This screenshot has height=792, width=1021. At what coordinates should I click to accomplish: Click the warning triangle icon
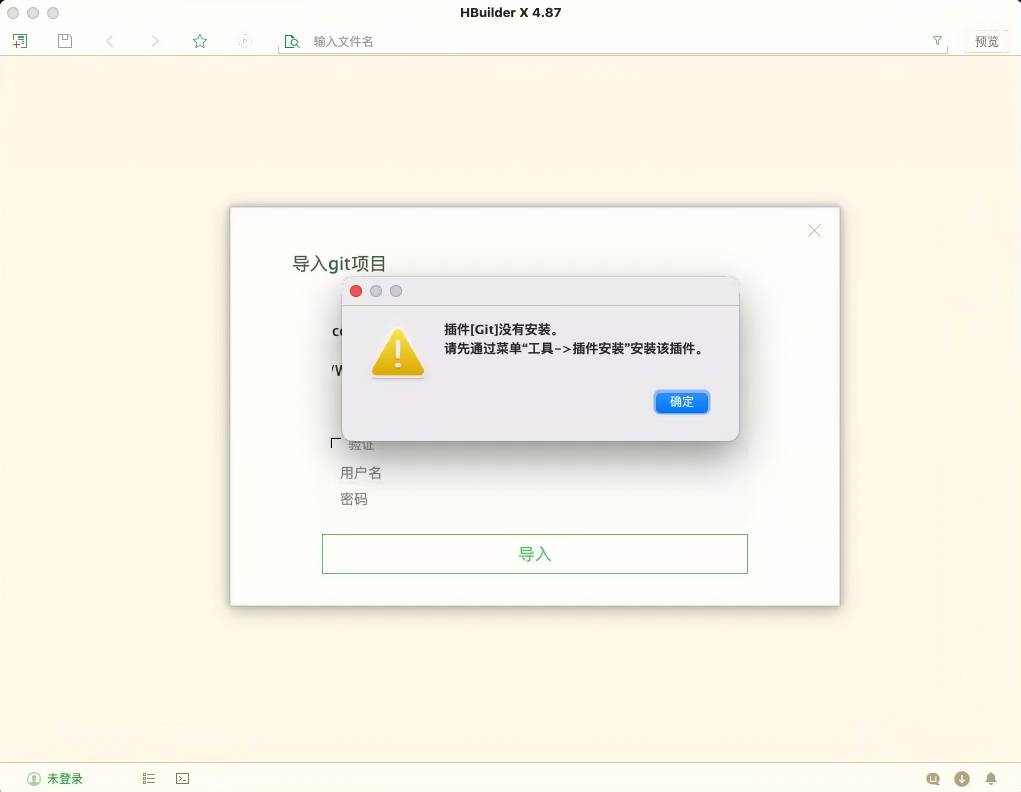coord(398,352)
